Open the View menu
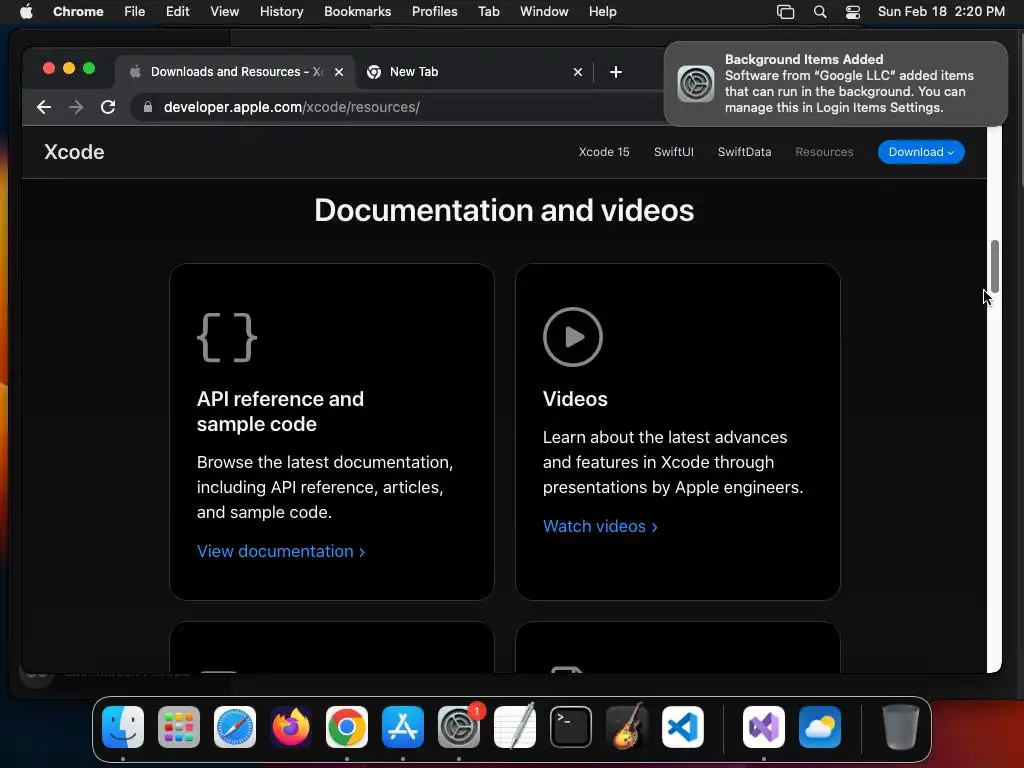The width and height of the screenshot is (1024, 768). pos(225,12)
